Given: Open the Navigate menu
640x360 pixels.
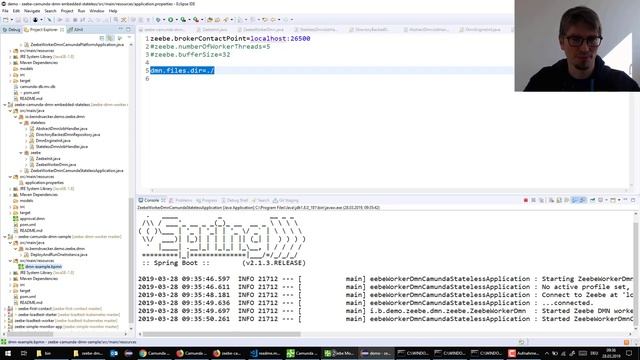Looking at the screenshot, I should (x=32, y=11).
